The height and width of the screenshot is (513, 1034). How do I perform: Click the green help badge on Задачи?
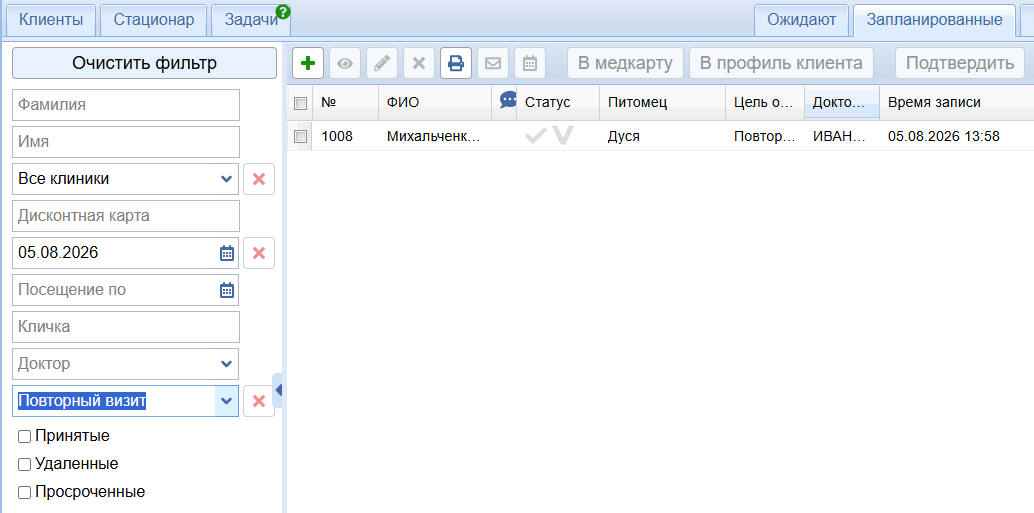284,11
